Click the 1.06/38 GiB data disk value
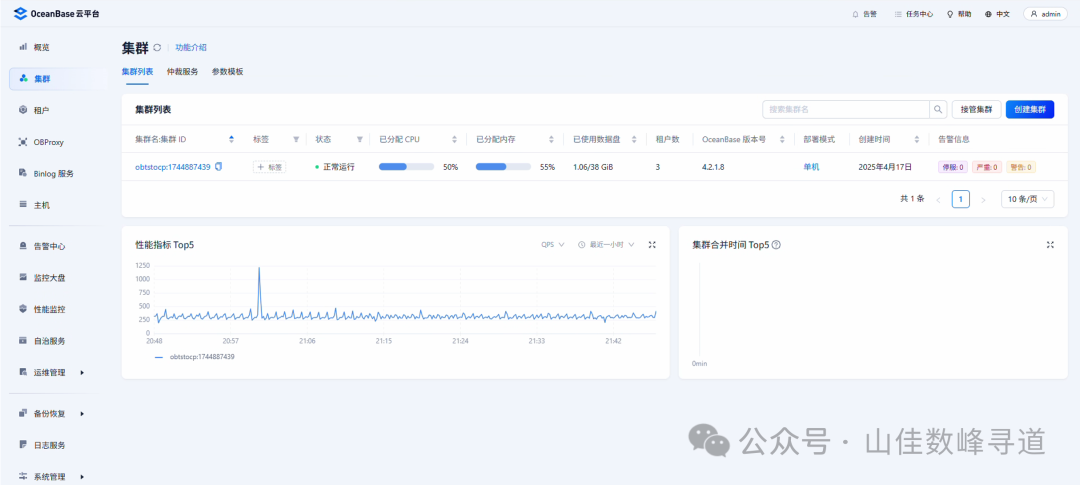Image resolution: width=1080 pixels, height=485 pixels. [x=594, y=167]
